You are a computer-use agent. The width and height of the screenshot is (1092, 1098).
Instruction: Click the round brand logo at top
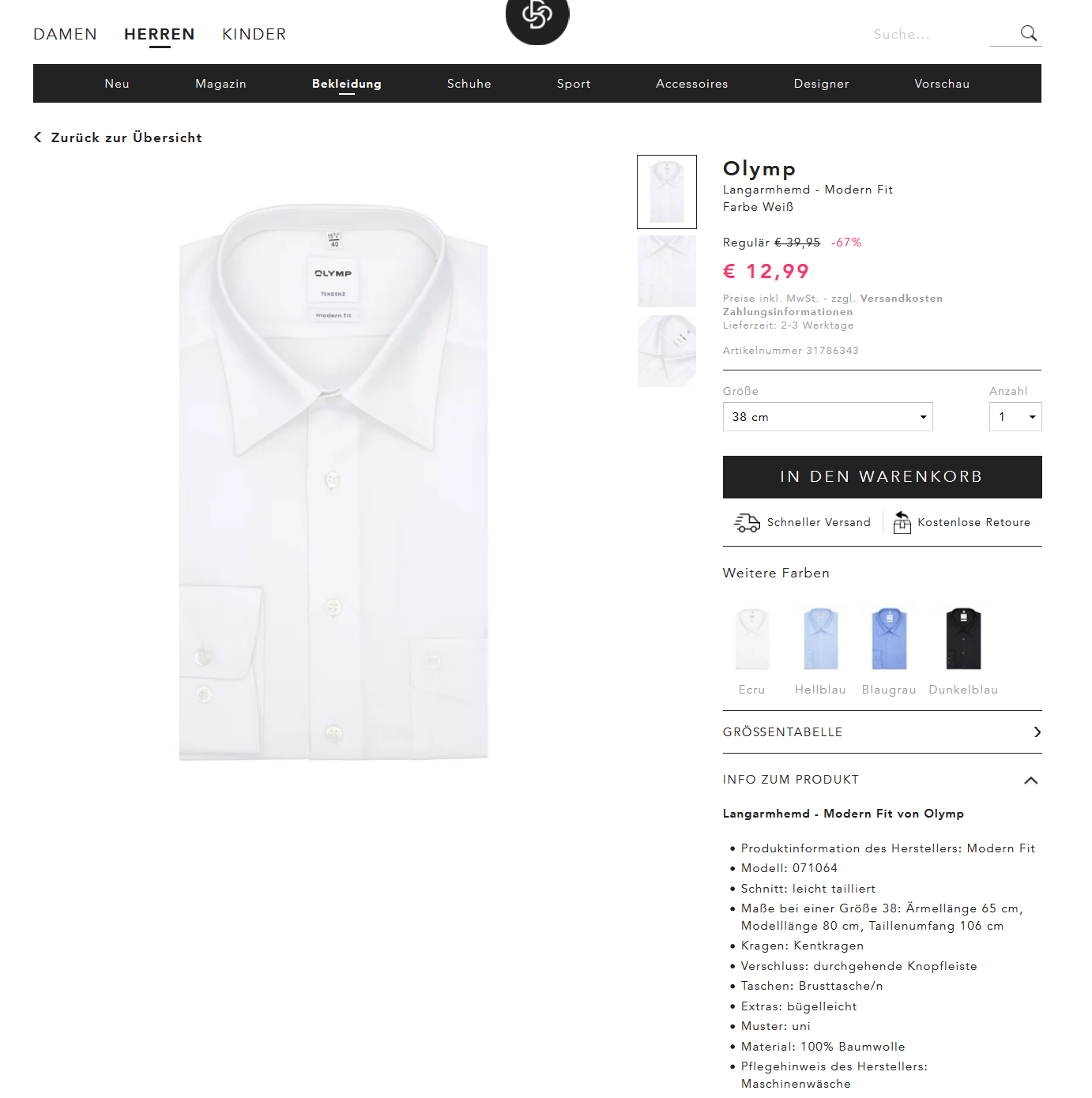click(537, 17)
